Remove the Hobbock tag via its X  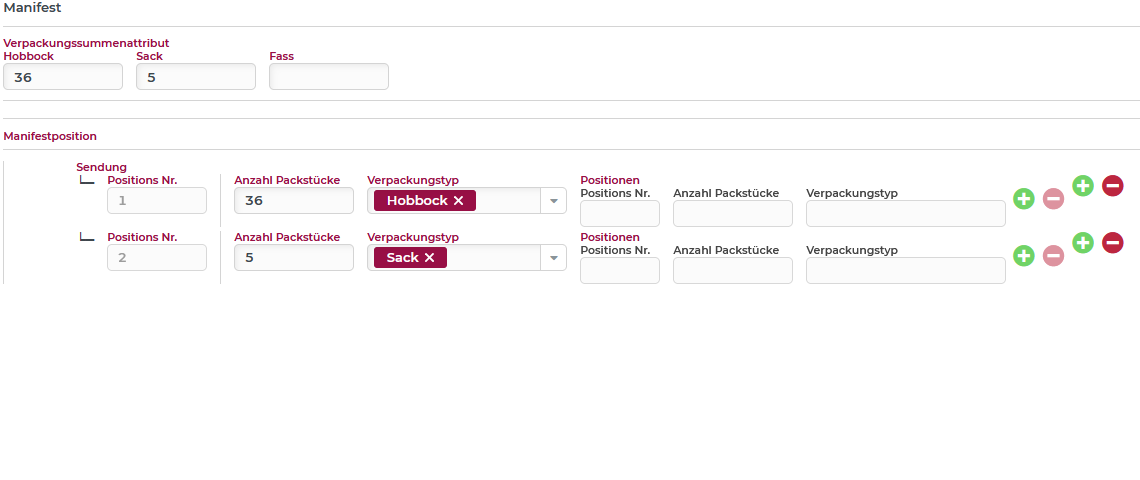click(459, 201)
